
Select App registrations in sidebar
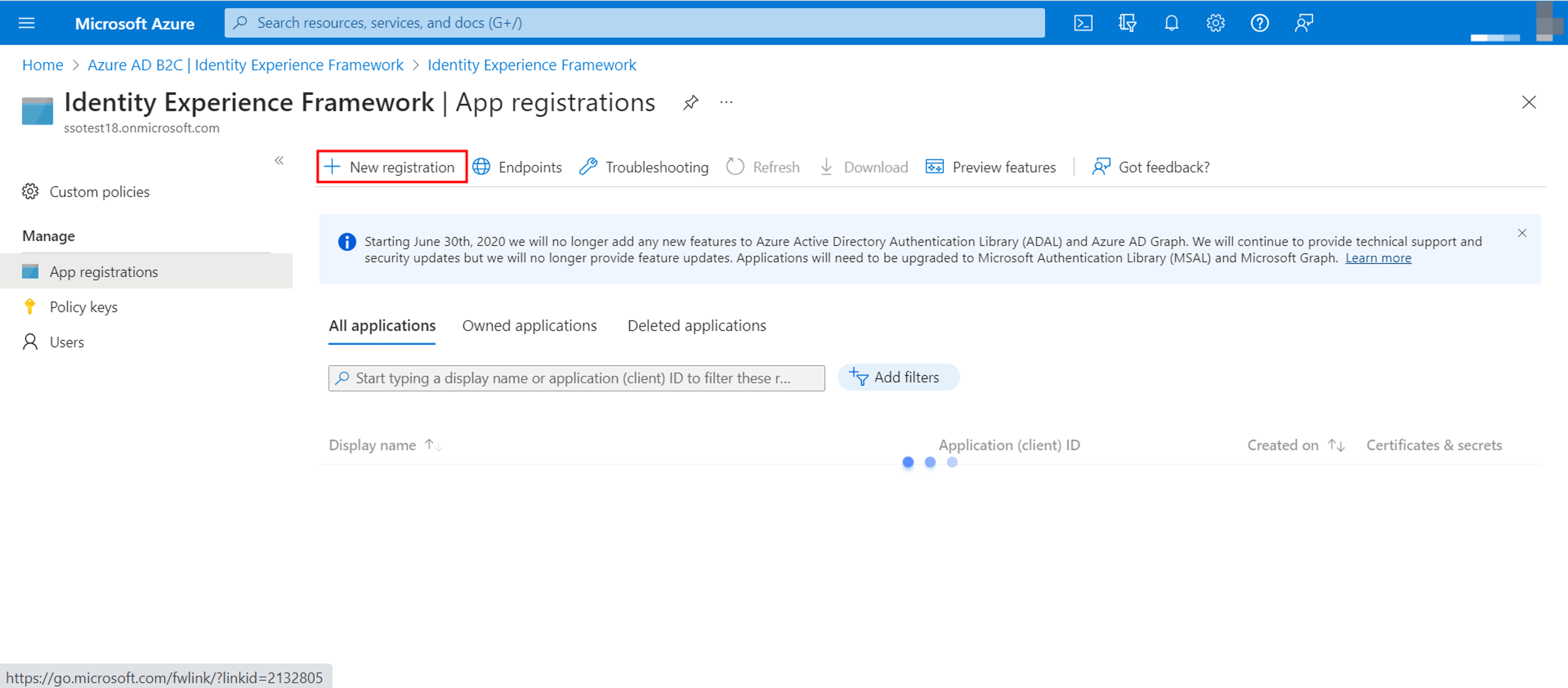[x=146, y=272]
